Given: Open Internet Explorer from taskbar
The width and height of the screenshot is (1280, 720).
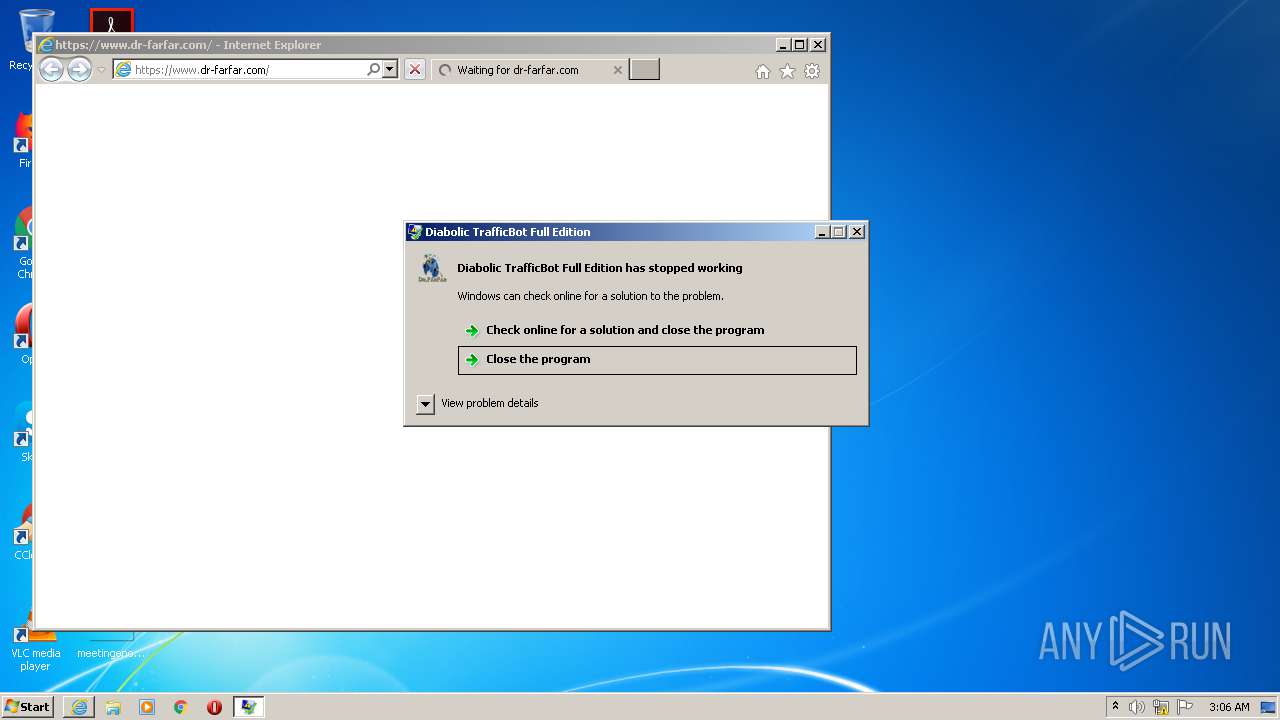Looking at the screenshot, I should coord(79,707).
